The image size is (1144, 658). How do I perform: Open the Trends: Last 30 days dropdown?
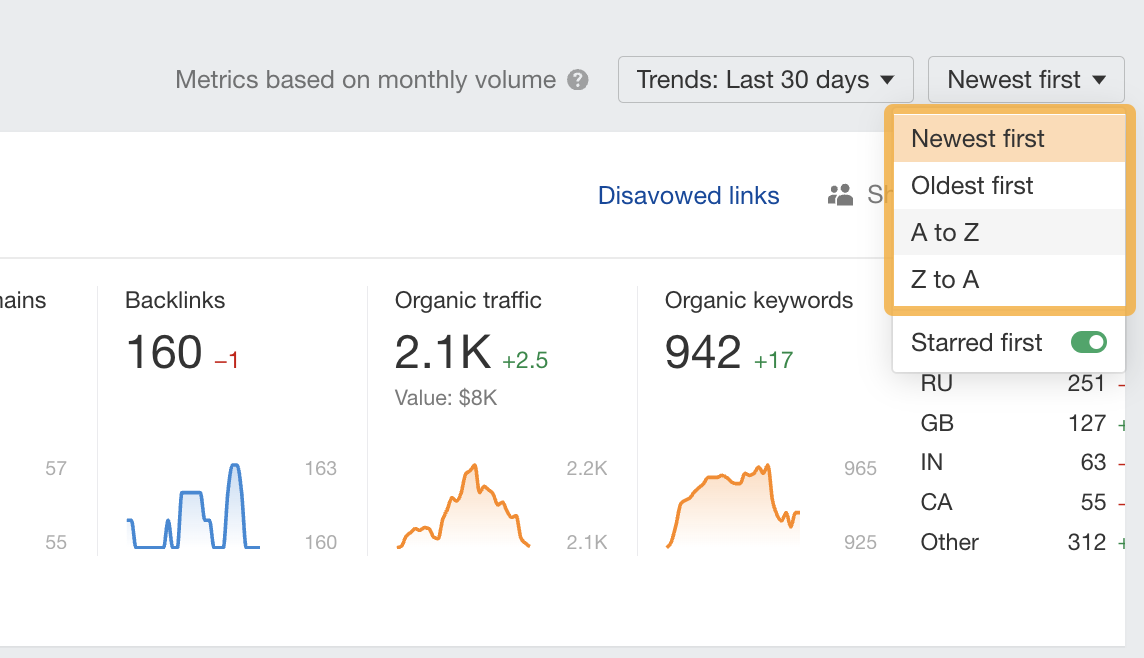[765, 80]
